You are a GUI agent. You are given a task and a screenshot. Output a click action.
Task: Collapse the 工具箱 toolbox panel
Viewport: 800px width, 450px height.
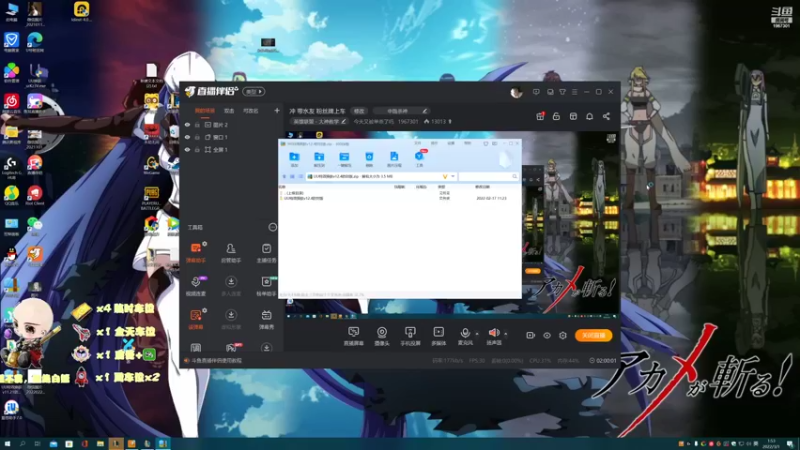272,227
